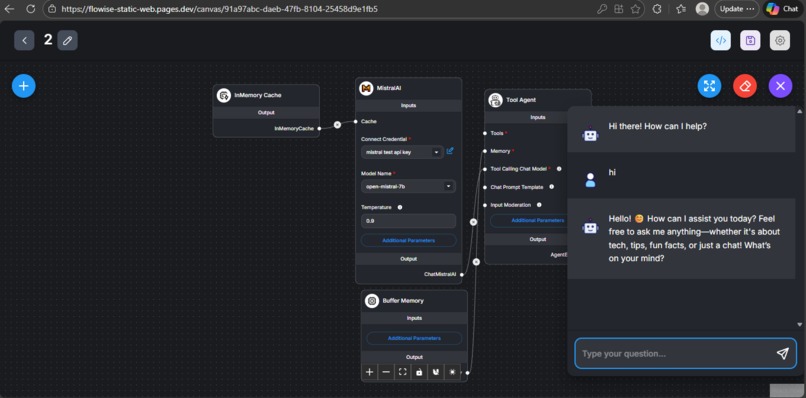Click the browser Update button
This screenshot has width=806, height=398.
pos(736,9)
